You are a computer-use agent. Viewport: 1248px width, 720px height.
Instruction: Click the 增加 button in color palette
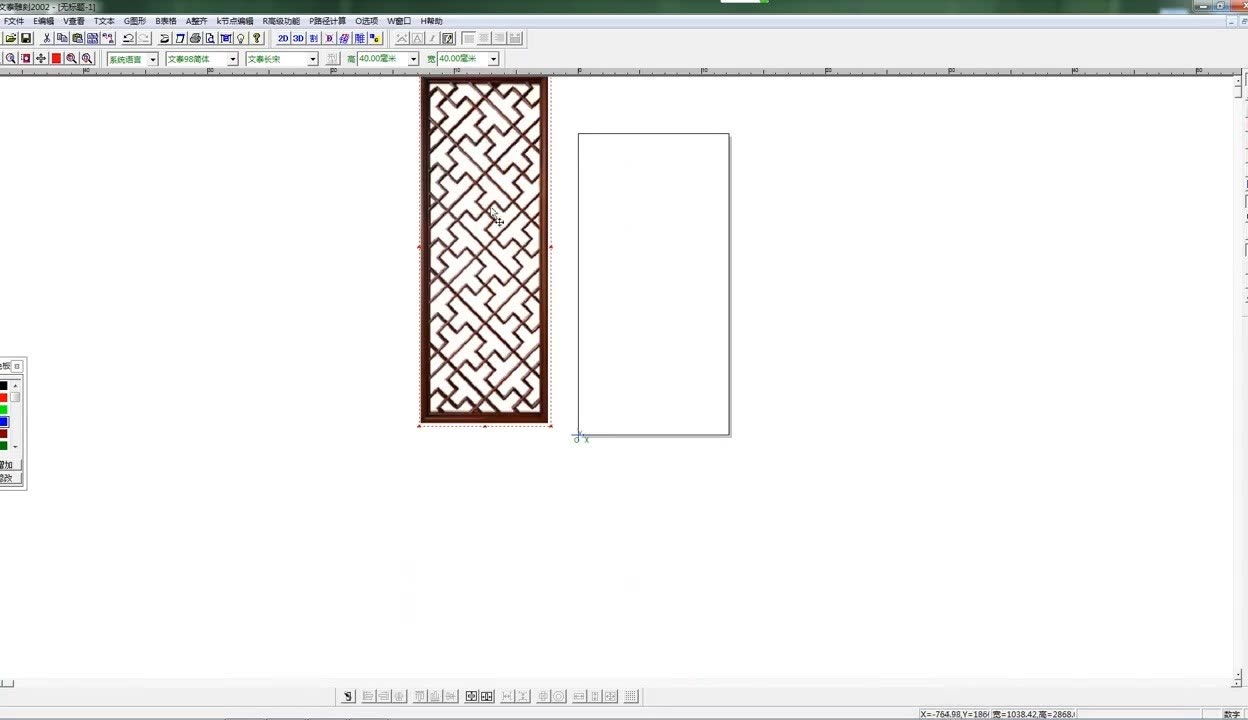point(7,465)
